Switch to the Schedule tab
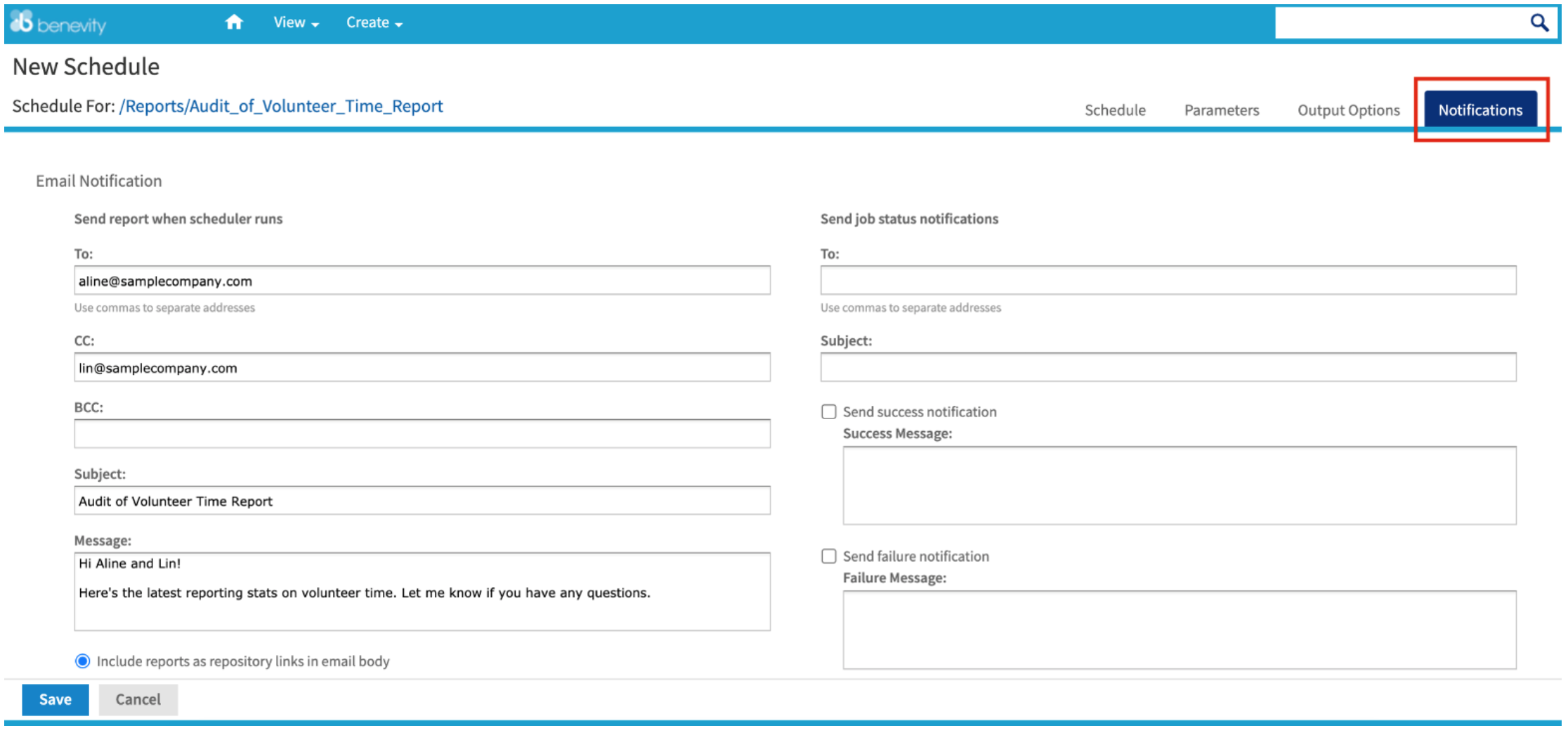1568x733 pixels. click(1114, 110)
